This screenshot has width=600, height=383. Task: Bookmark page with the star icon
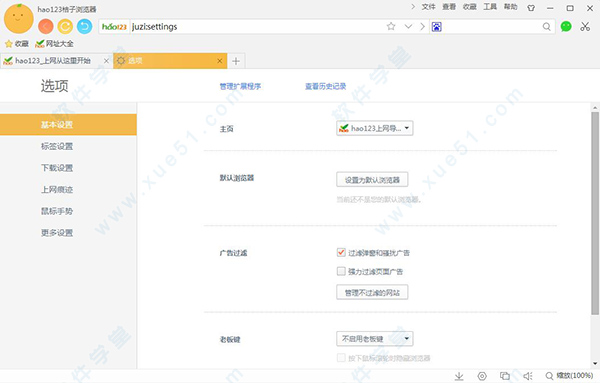click(x=391, y=26)
